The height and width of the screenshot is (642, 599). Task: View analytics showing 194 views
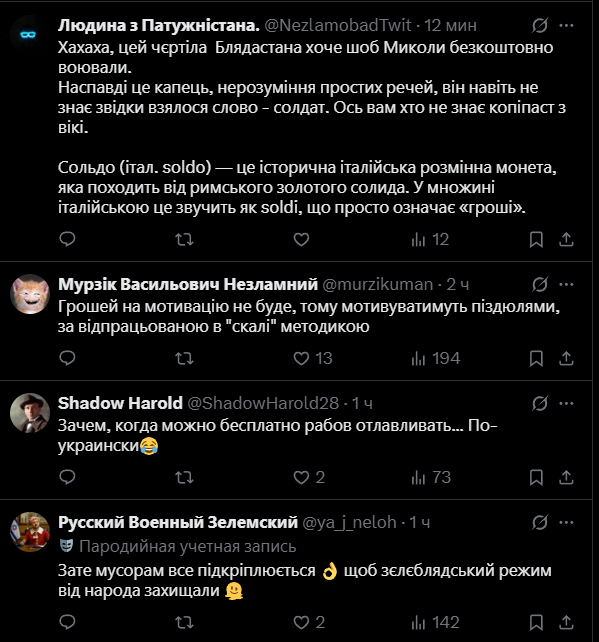click(x=436, y=359)
